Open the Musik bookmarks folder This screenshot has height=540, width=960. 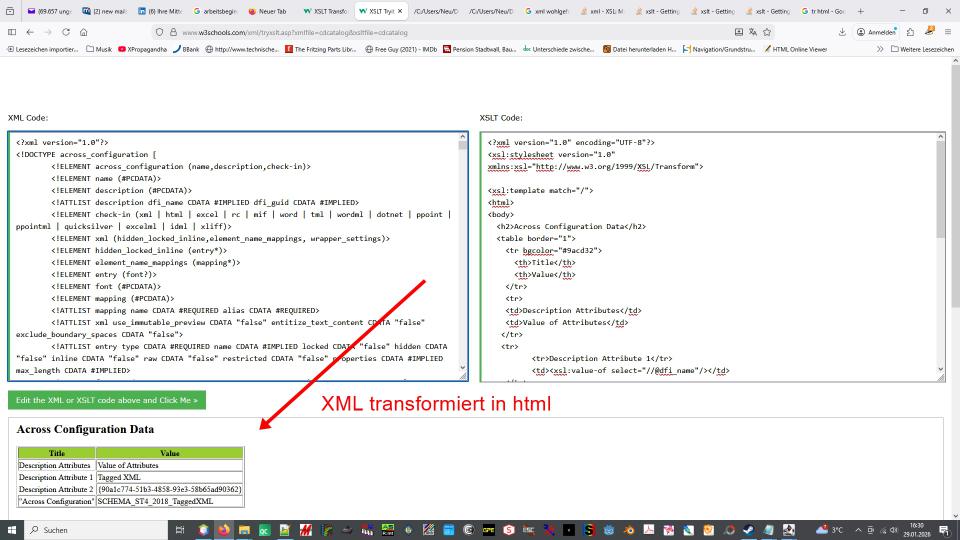click(96, 50)
